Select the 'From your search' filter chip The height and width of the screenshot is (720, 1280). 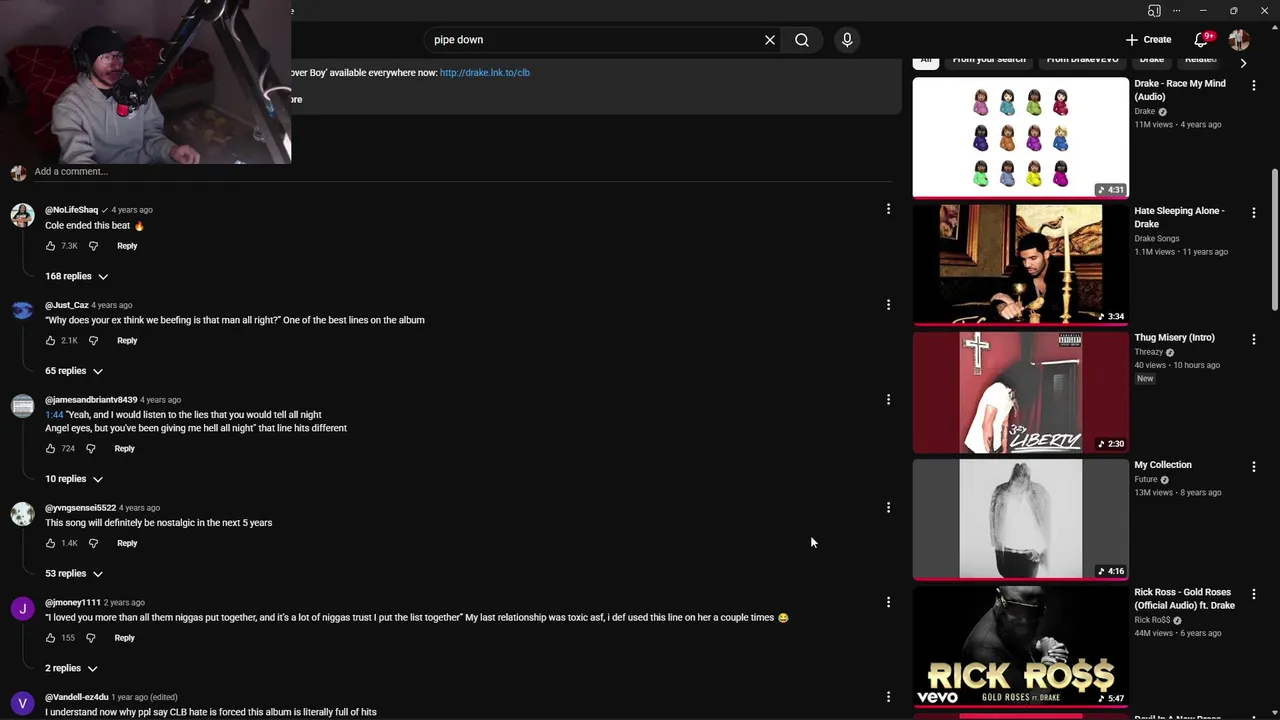[x=989, y=60]
